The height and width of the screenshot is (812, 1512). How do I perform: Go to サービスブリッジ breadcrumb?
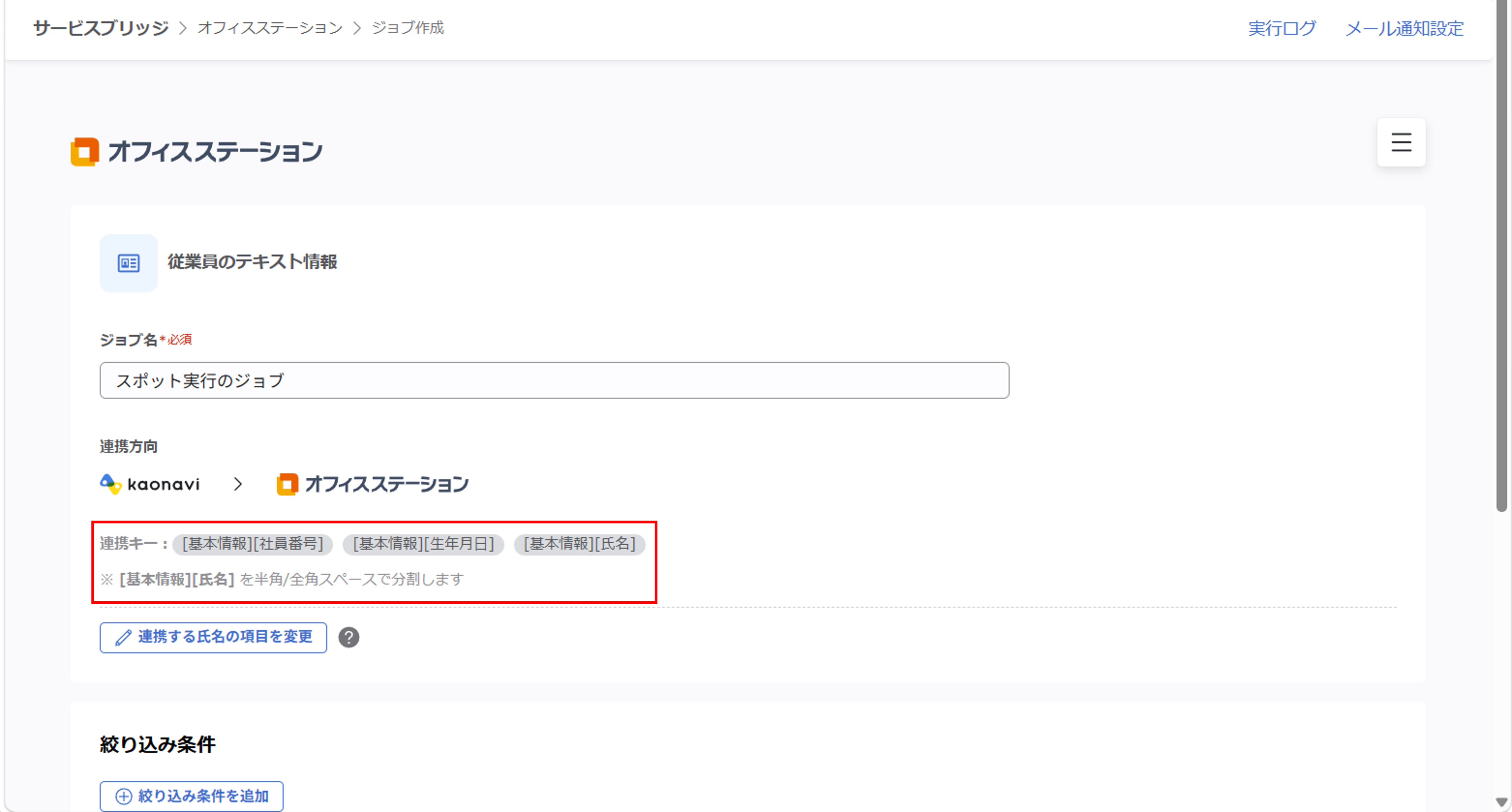[101, 27]
